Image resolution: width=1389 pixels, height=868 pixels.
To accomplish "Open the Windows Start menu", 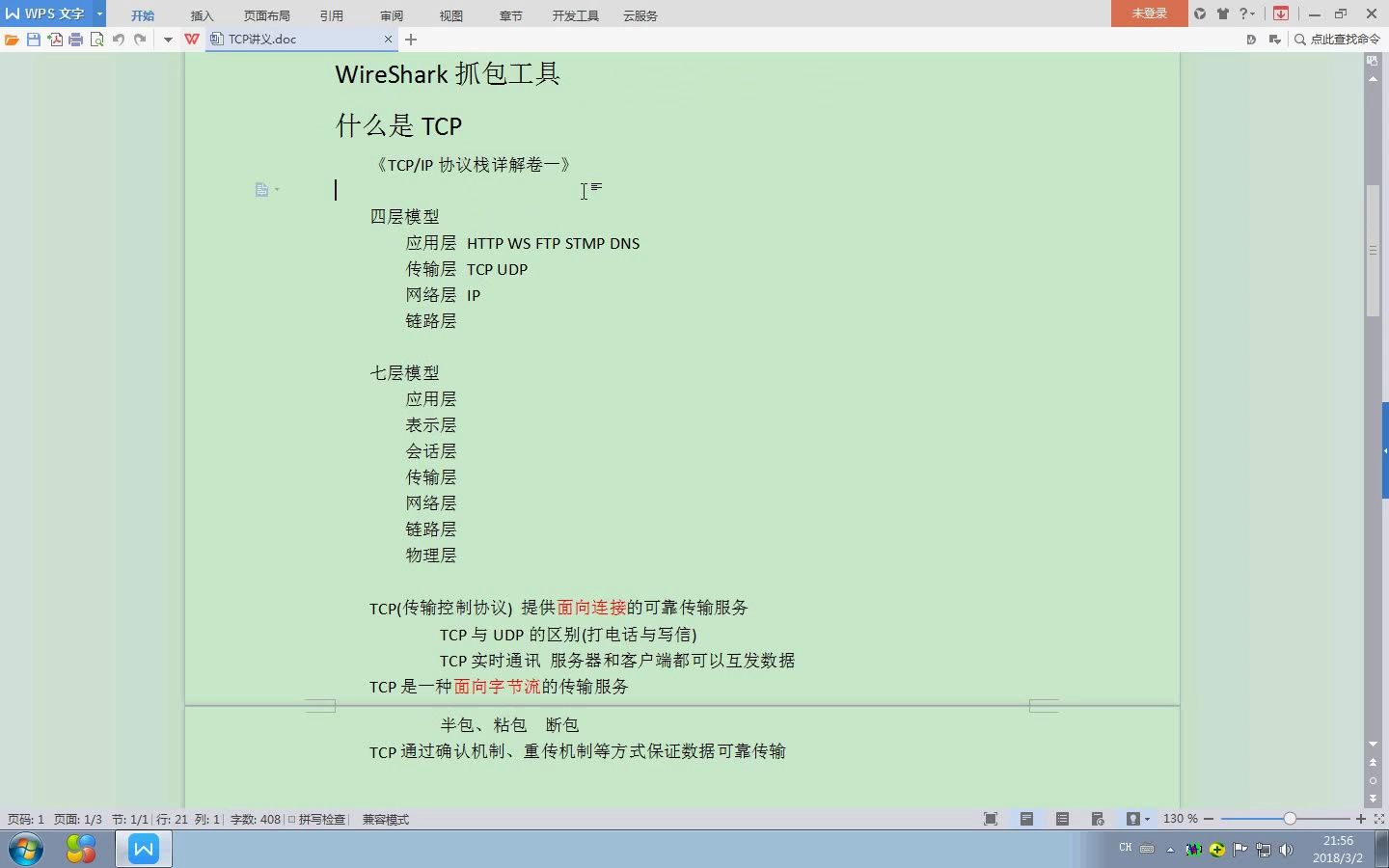I will coord(25,850).
